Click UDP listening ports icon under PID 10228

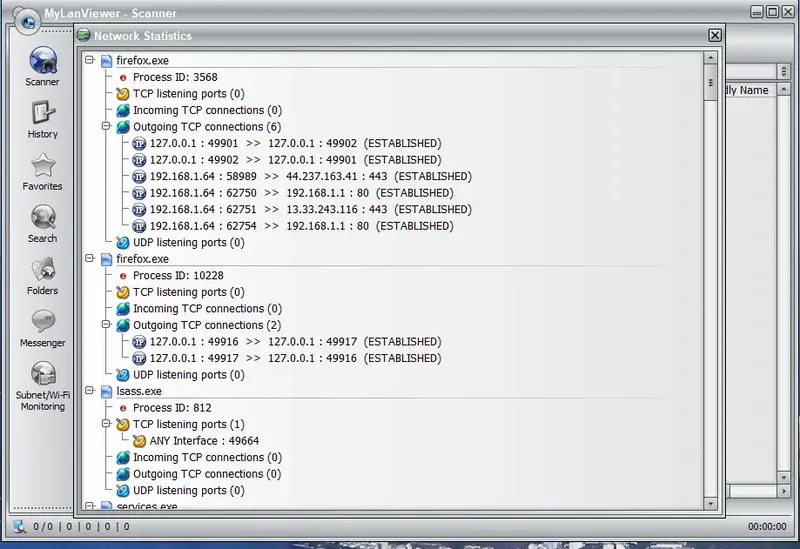pos(122,375)
